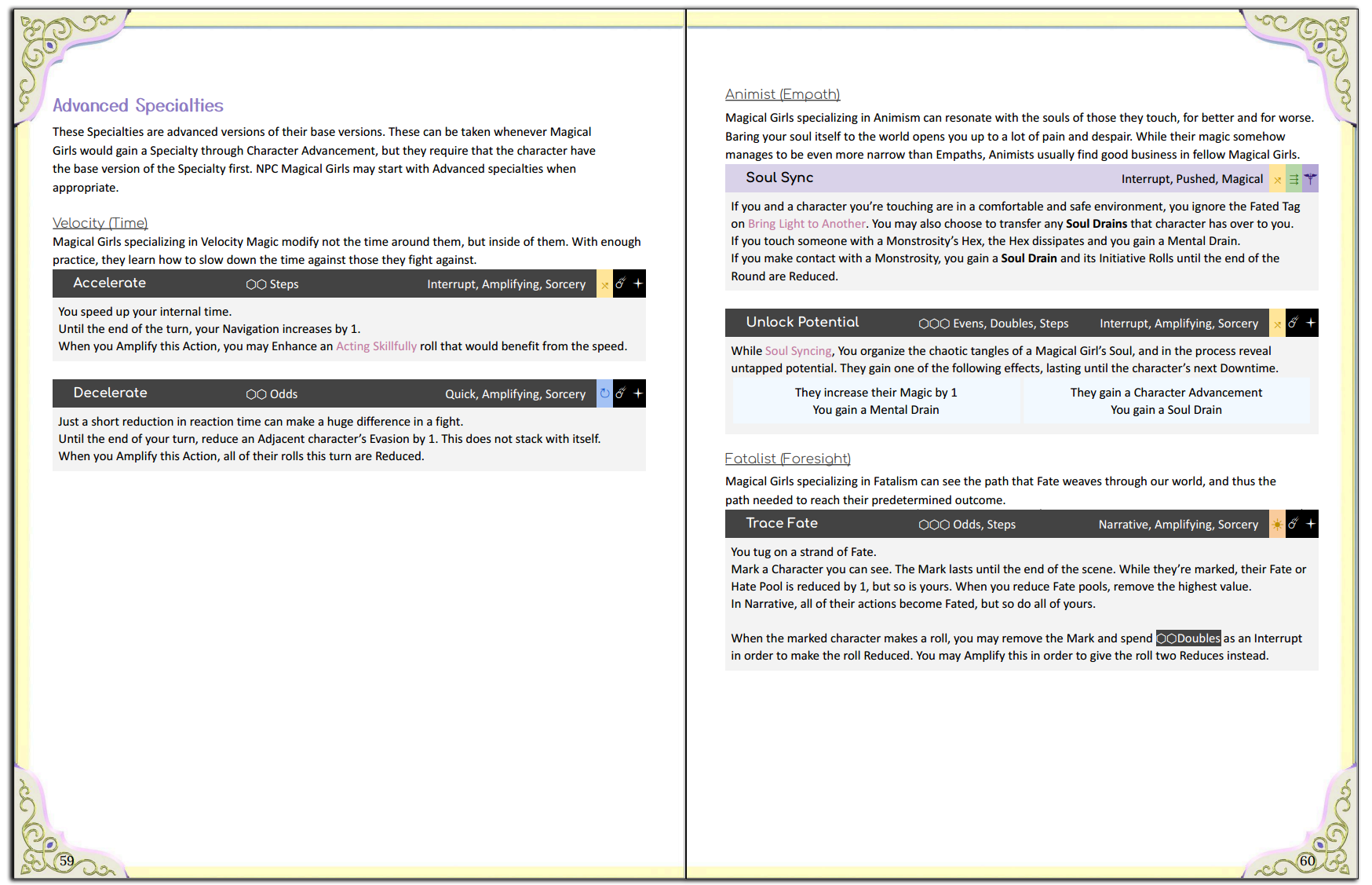The width and height of the screenshot is (1372, 885).
Task: Click the Soul Sync action title
Action: [779, 177]
